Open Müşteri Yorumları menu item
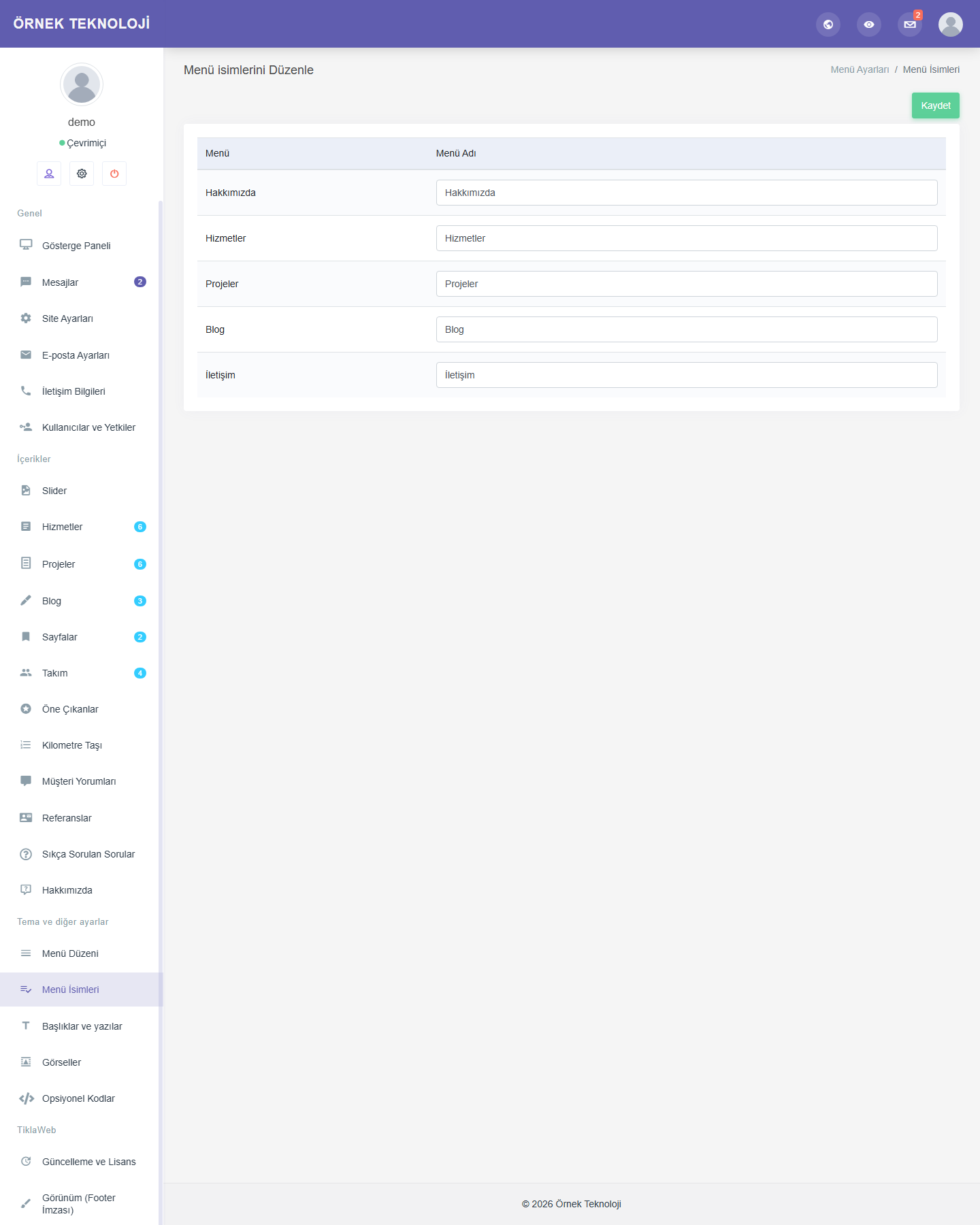Screen dimensions: 980x1225 point(82,781)
